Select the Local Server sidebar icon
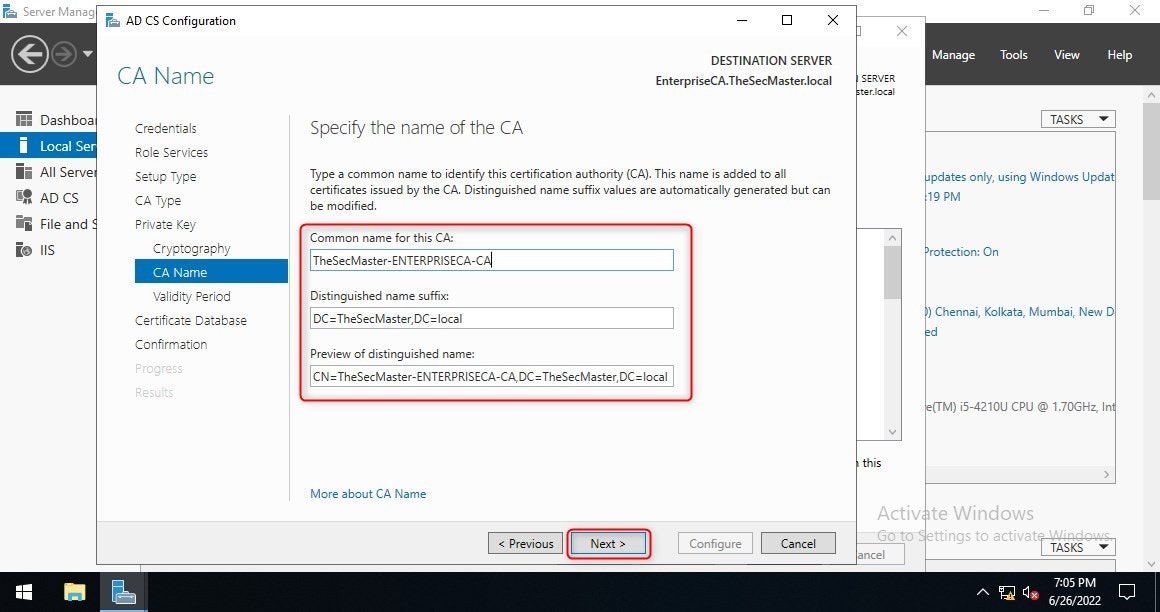 (x=24, y=146)
